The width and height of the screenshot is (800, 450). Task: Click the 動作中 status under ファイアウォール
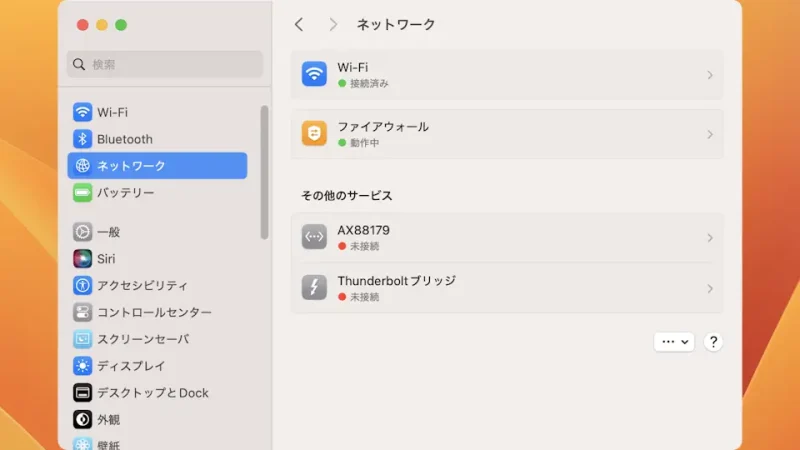pyautogui.click(x=364, y=143)
